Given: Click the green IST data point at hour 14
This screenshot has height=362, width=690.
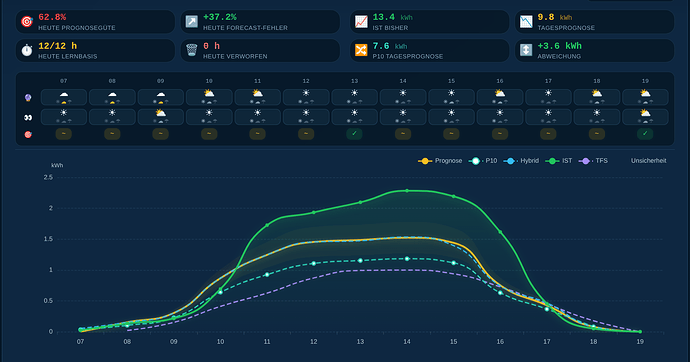Looking at the screenshot, I should [x=407, y=191].
